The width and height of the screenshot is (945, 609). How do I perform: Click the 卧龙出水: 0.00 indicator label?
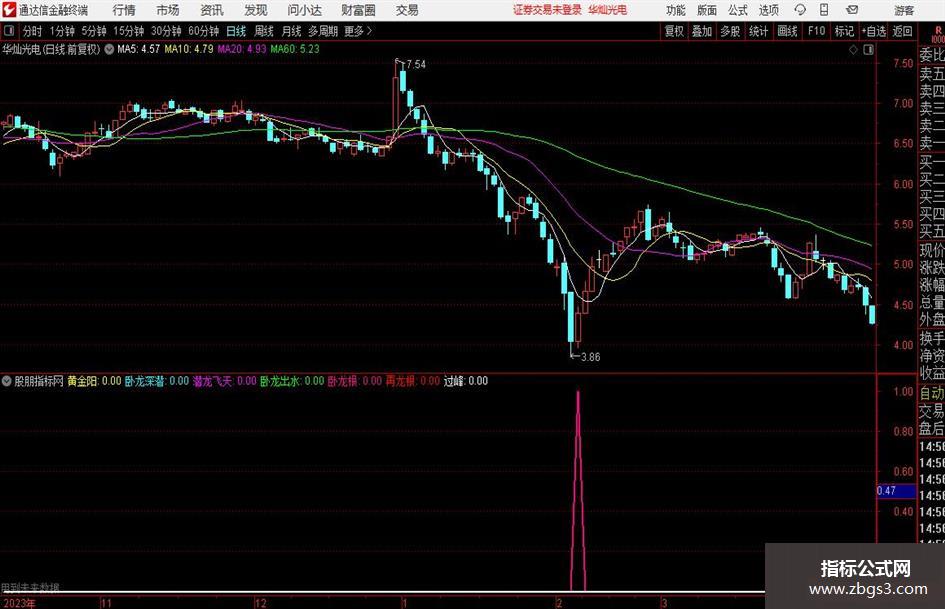tap(292, 380)
